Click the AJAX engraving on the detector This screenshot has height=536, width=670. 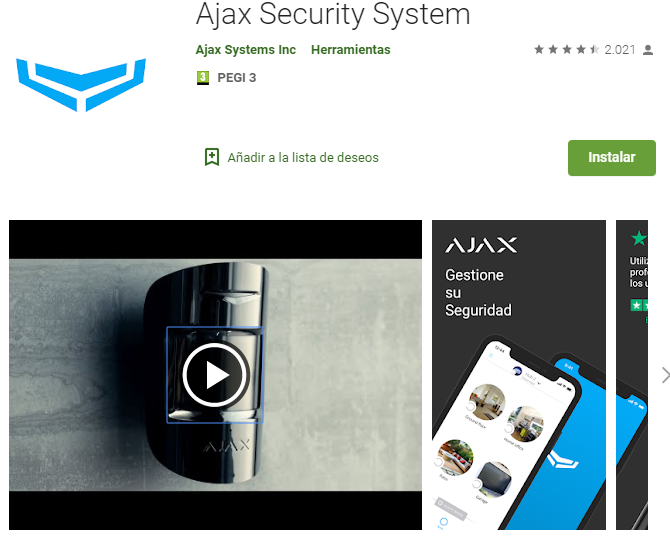(x=227, y=445)
